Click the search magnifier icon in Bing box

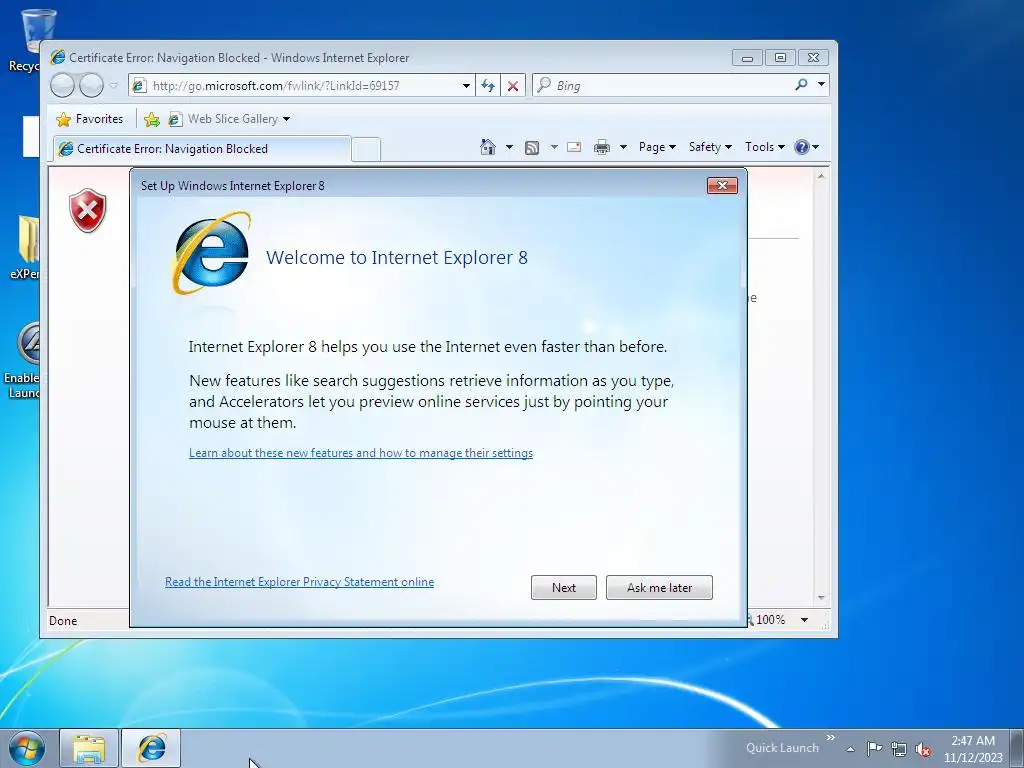tap(801, 84)
